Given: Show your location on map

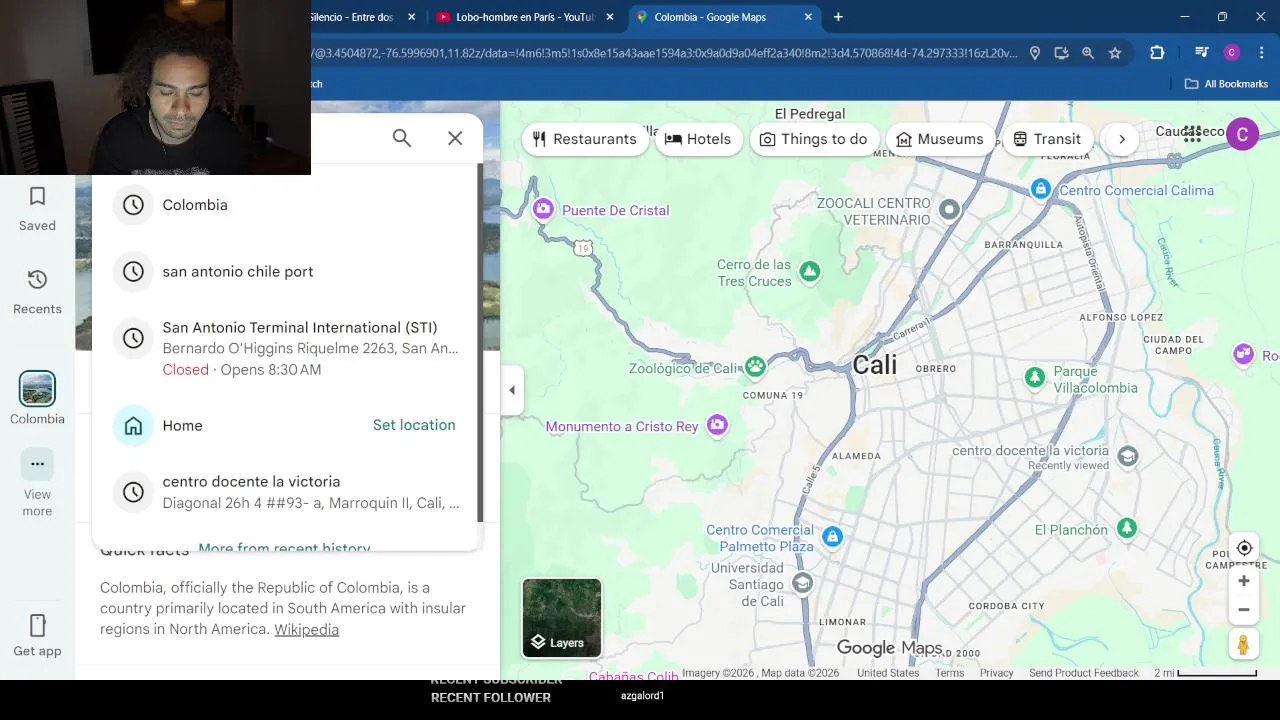Looking at the screenshot, I should (1244, 548).
